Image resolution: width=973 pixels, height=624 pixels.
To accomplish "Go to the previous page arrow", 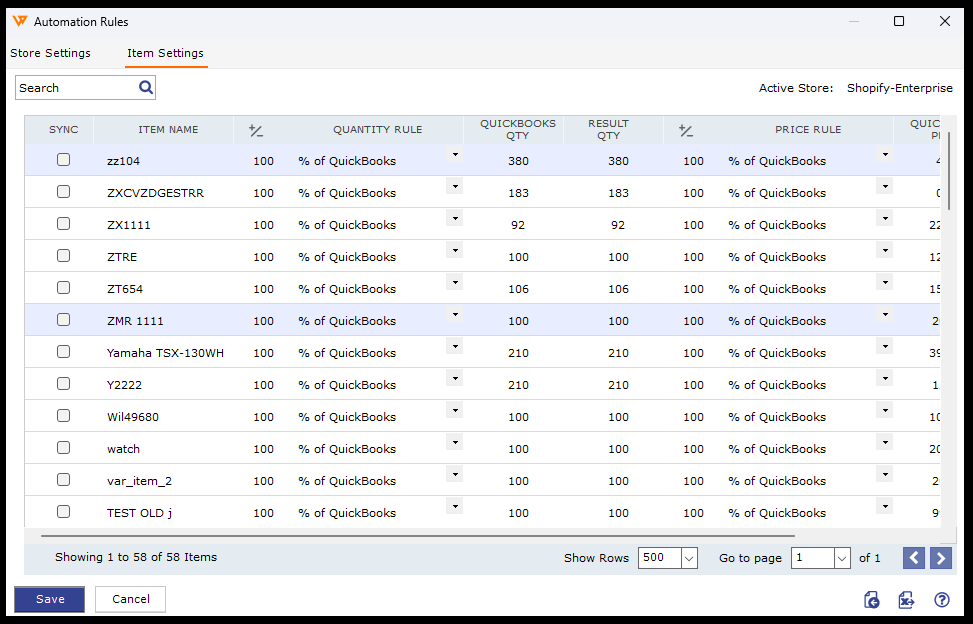I will click(x=913, y=558).
